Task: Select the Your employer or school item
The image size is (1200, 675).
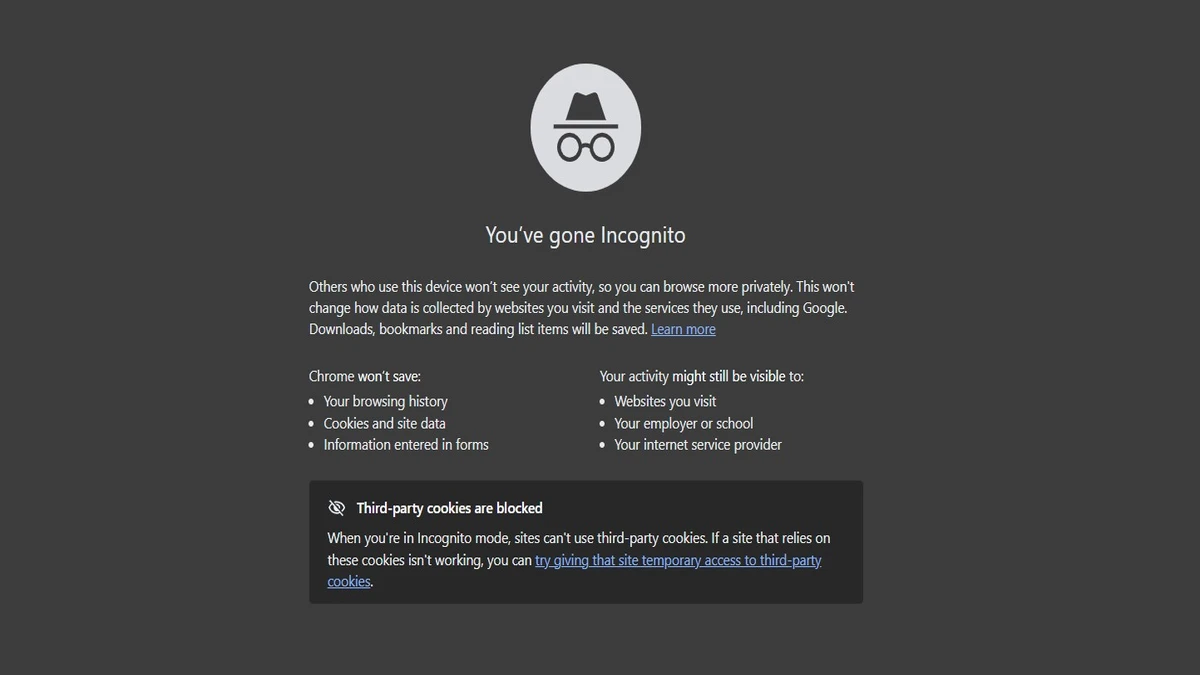Action: pyautogui.click(x=683, y=423)
